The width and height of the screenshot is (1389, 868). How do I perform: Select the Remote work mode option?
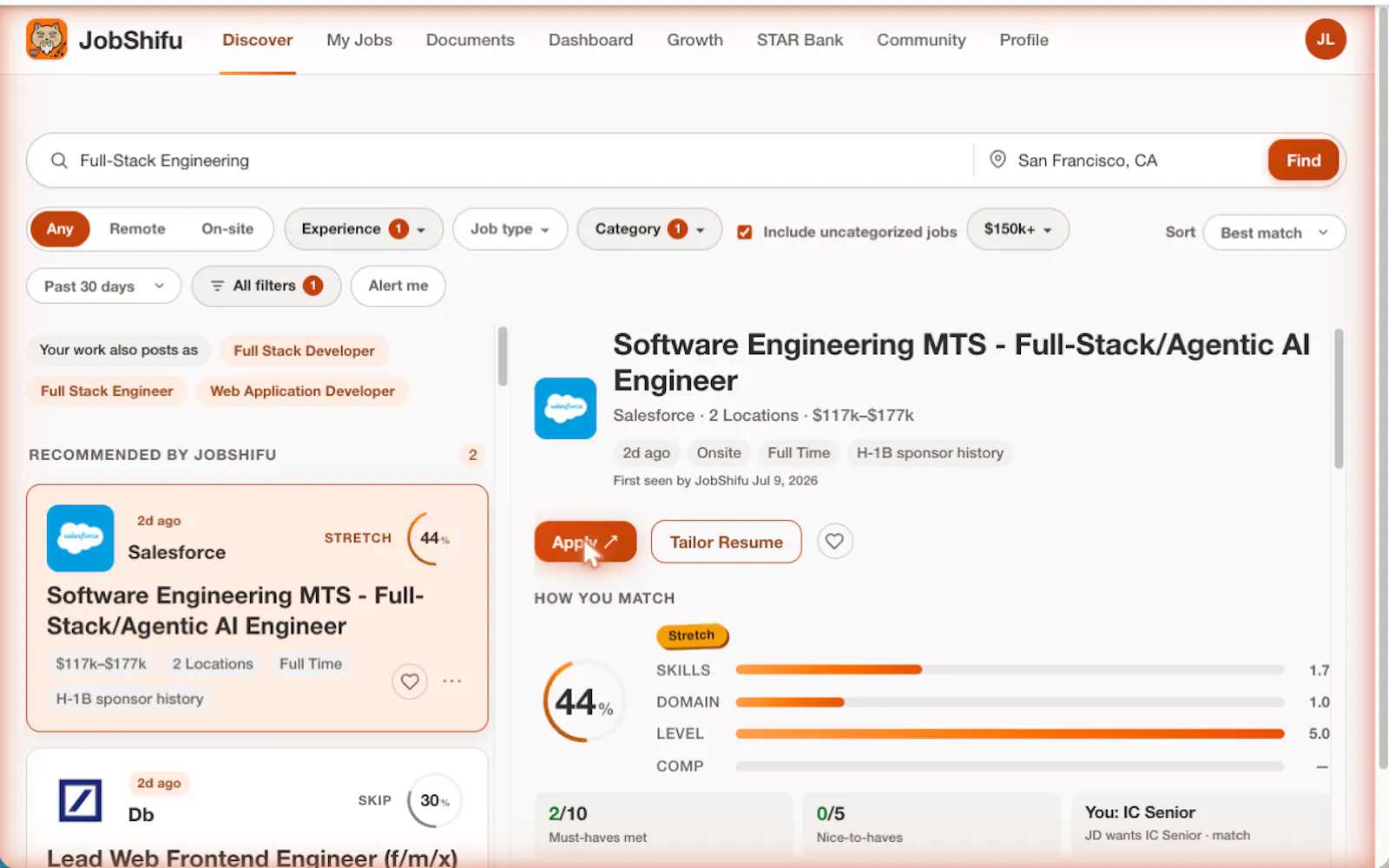pyautogui.click(x=137, y=229)
